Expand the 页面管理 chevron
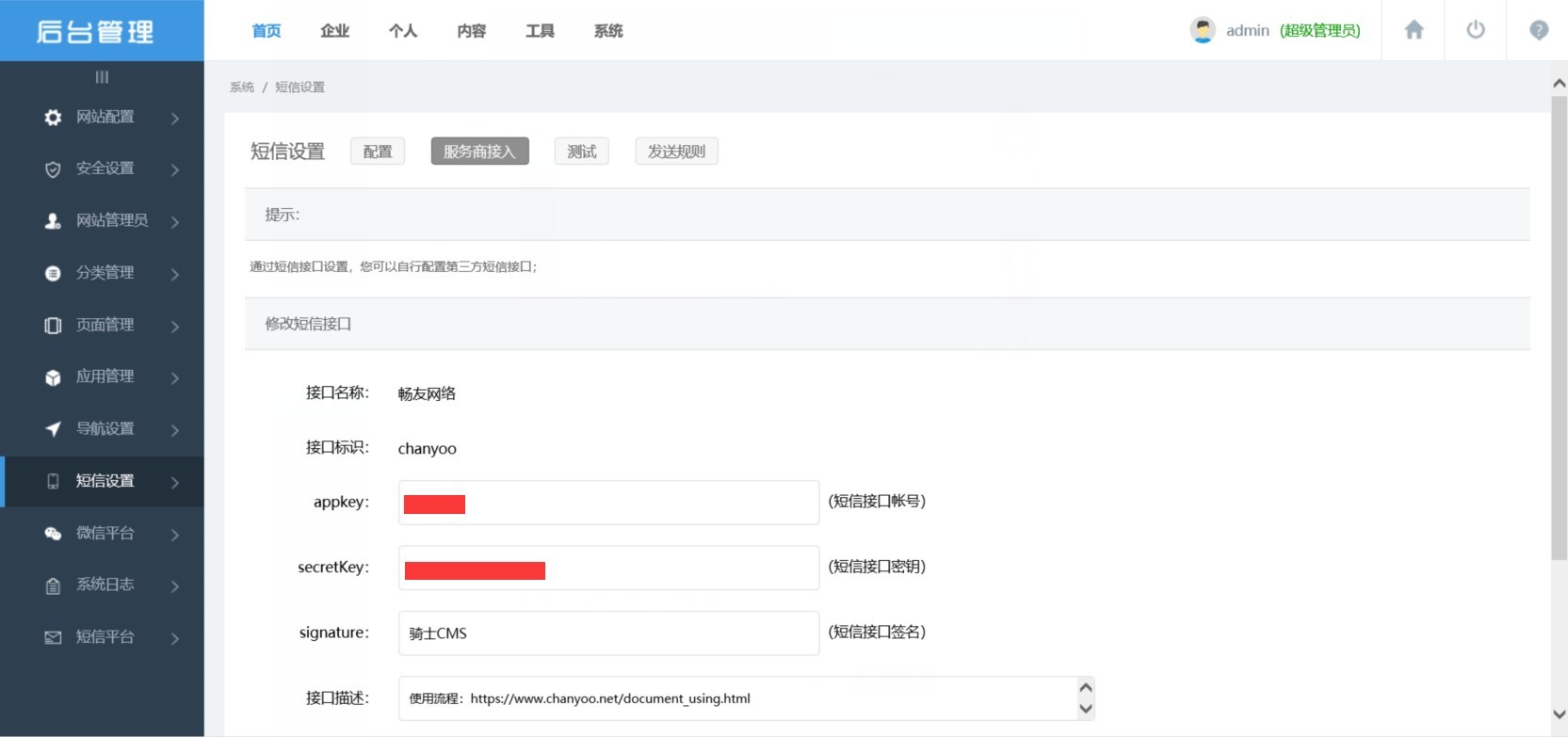Screen dimensions: 1568x737 [x=175, y=326]
